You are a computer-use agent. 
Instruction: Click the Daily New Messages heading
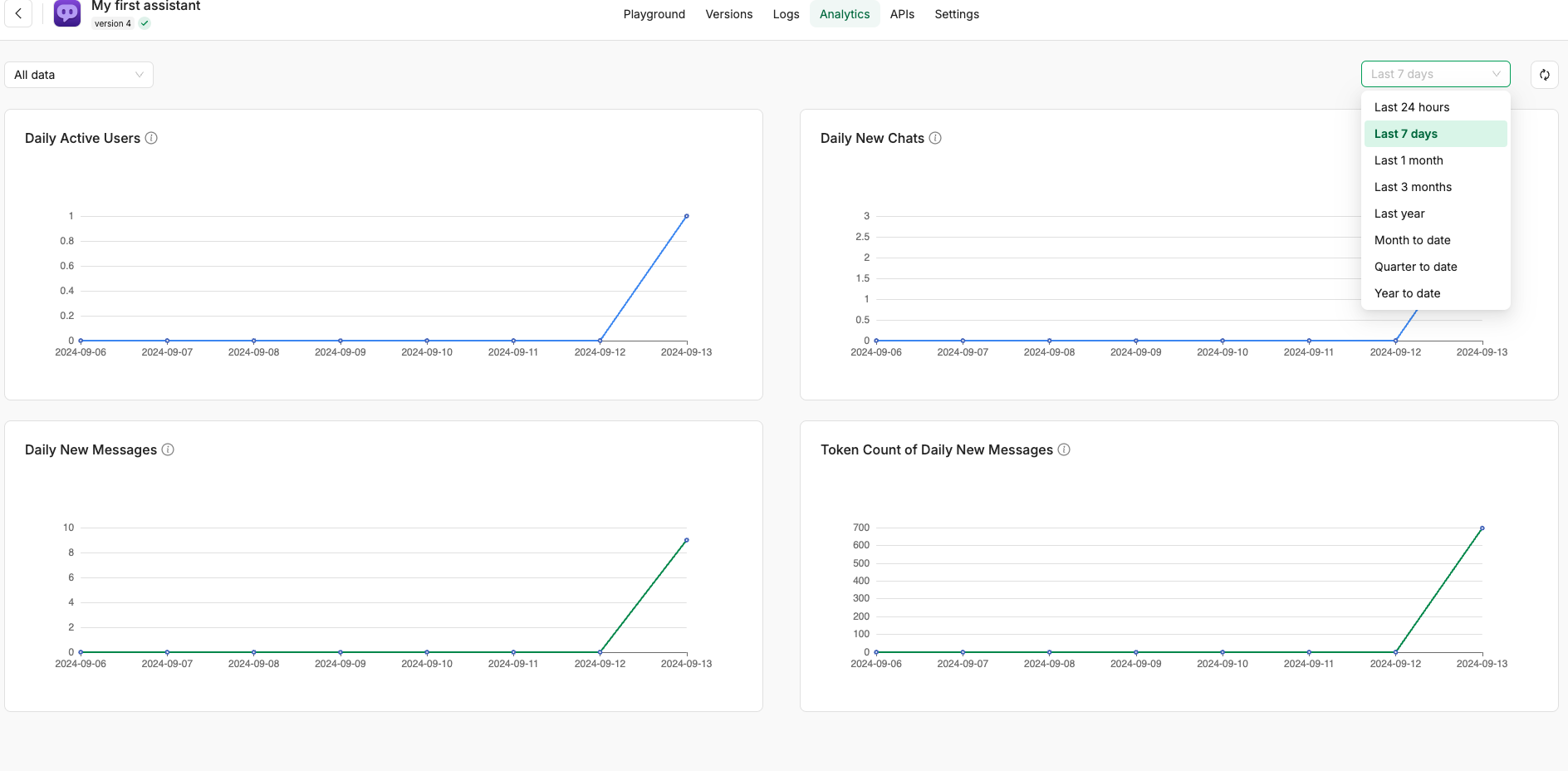point(91,449)
